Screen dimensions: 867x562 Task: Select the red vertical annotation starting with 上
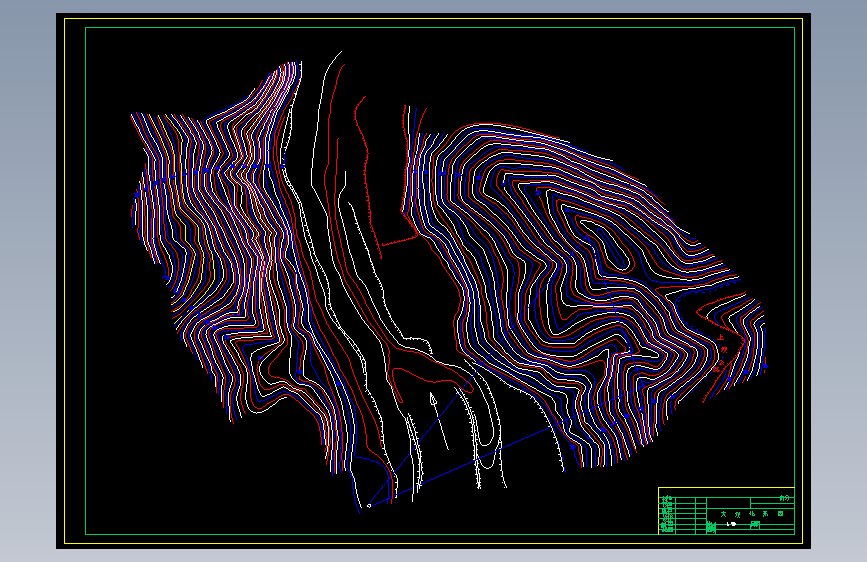click(x=722, y=352)
